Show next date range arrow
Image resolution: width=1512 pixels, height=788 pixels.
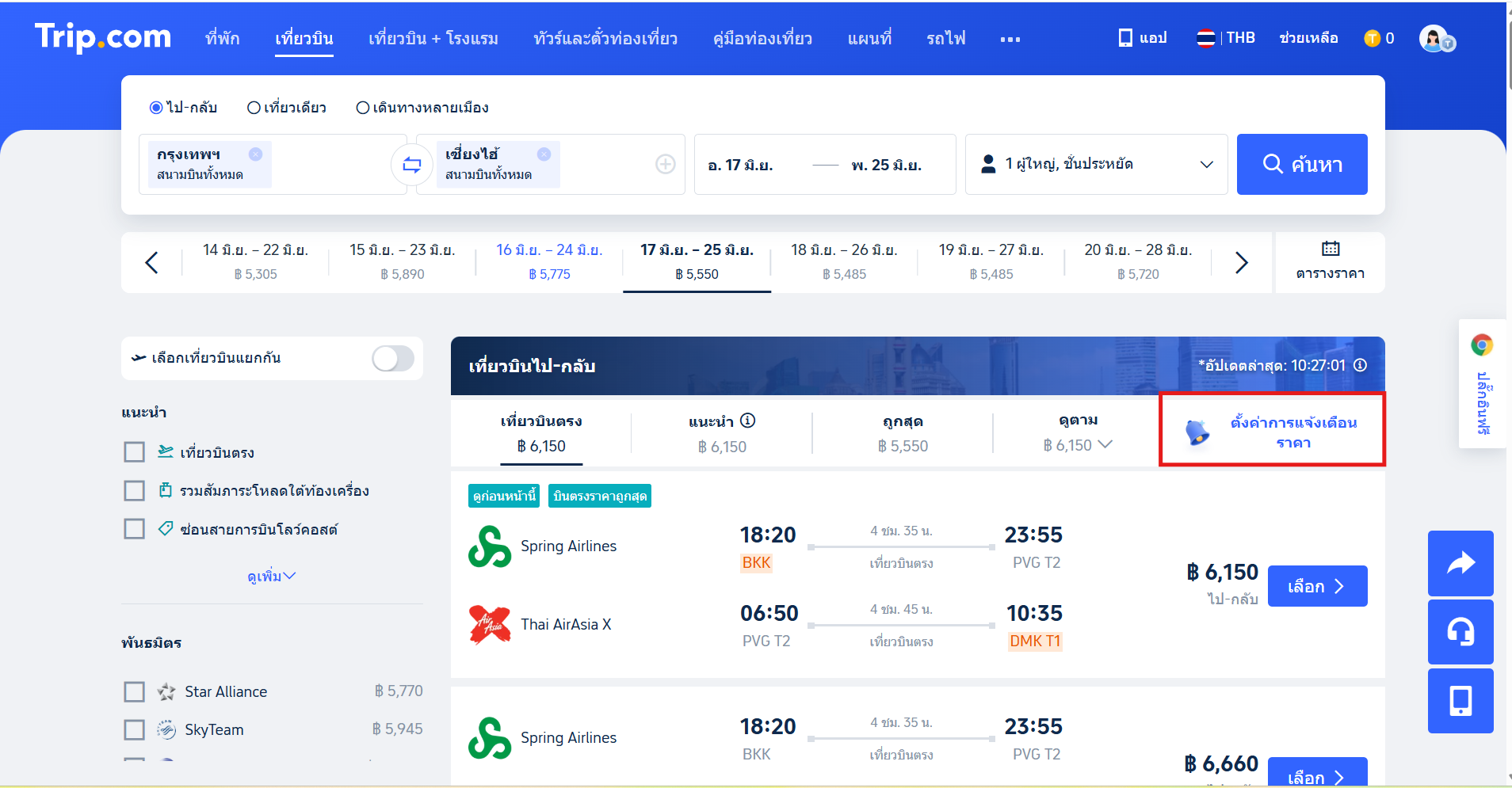pyautogui.click(x=1242, y=262)
